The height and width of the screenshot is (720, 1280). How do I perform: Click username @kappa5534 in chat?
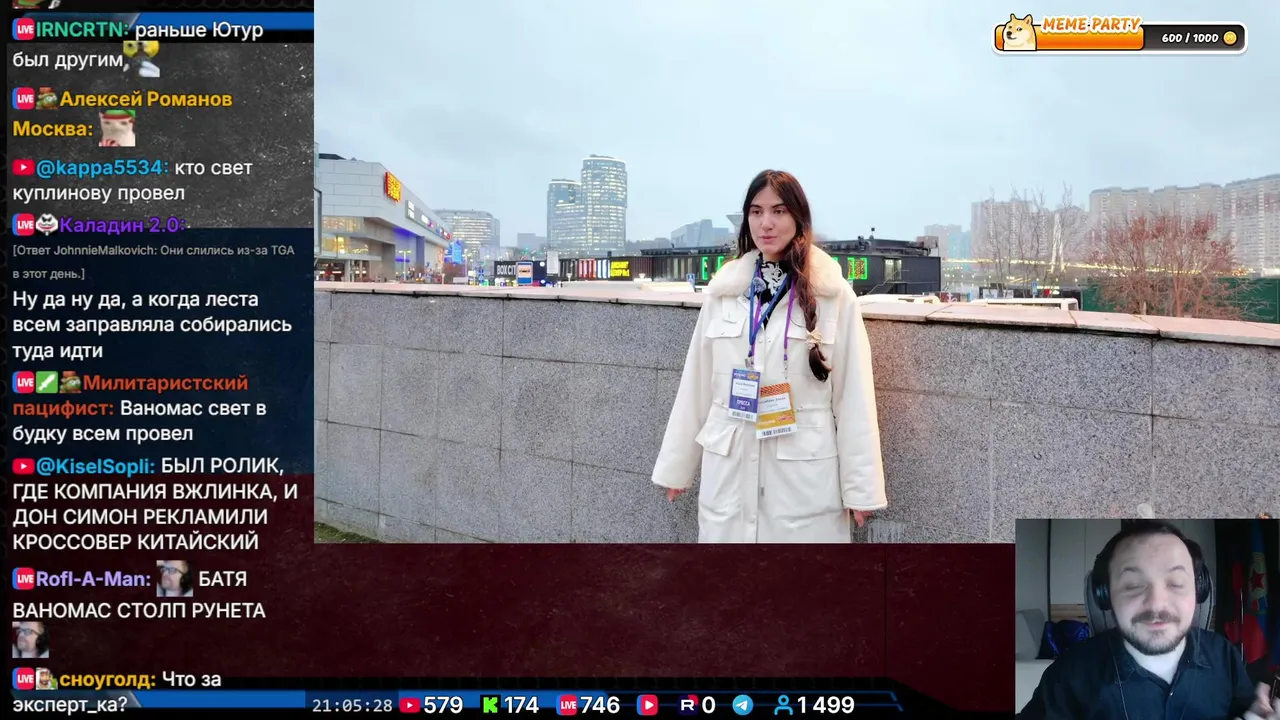point(102,167)
